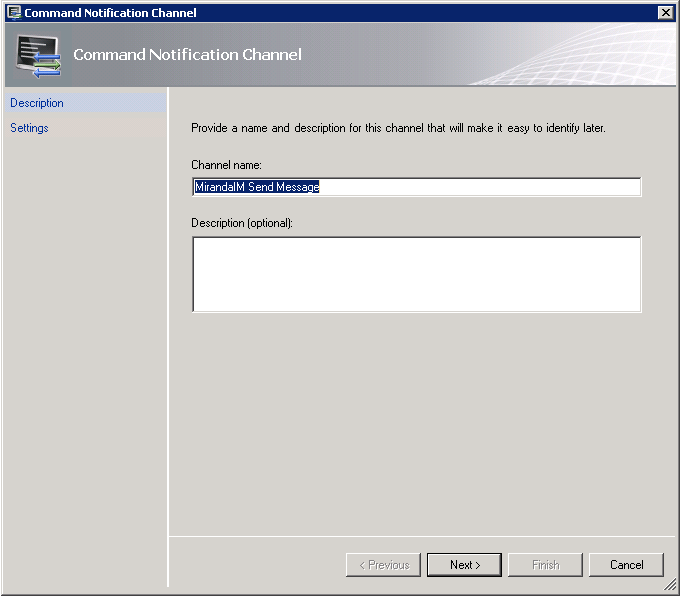
Task: Click the Command Notification Channel header icon
Action: (x=38, y=57)
